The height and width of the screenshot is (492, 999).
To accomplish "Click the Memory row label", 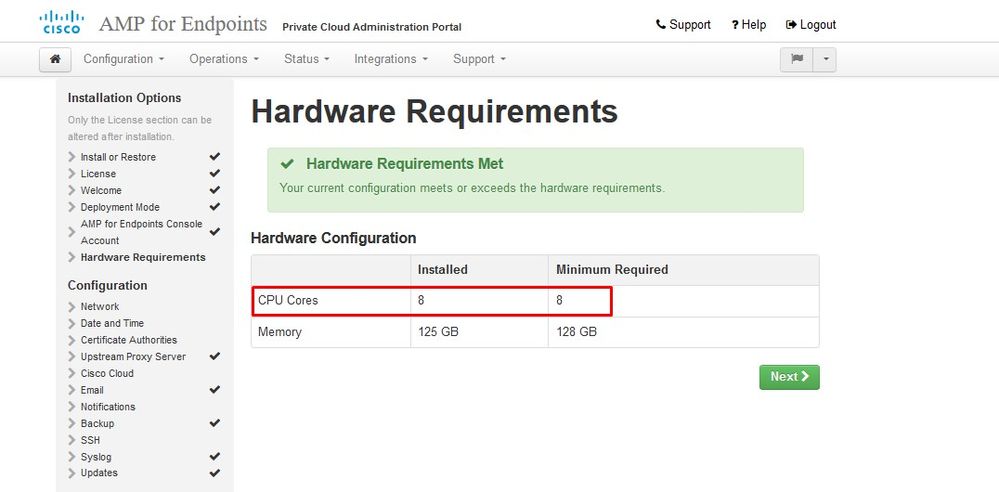I will pyautogui.click(x=280, y=332).
